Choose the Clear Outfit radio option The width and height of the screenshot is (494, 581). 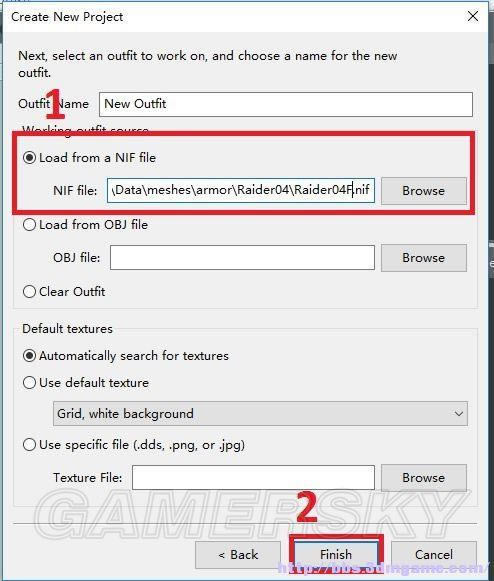pos(30,292)
